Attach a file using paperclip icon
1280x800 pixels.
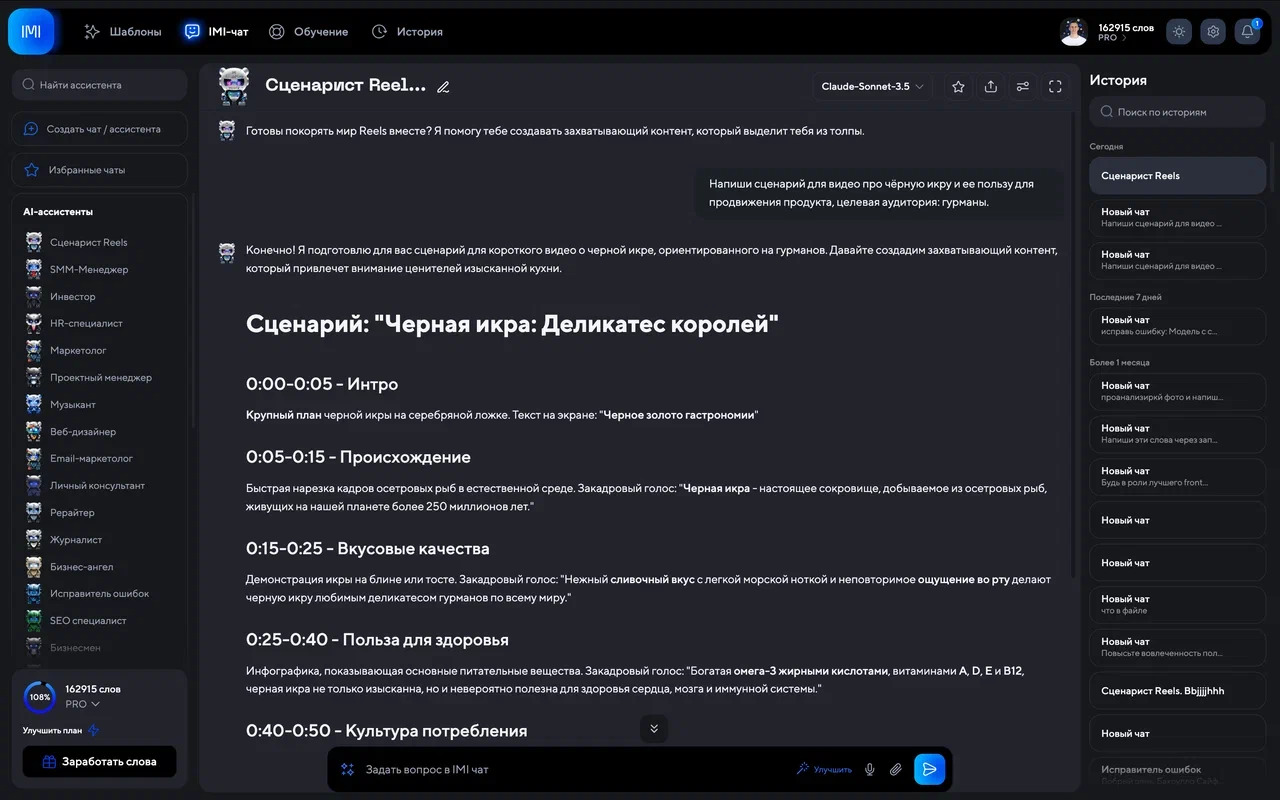coord(895,769)
